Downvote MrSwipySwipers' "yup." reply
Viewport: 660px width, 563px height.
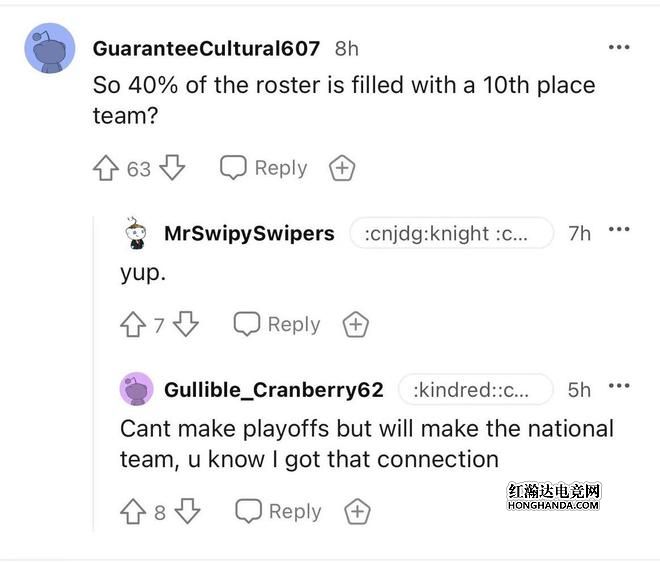(x=186, y=325)
